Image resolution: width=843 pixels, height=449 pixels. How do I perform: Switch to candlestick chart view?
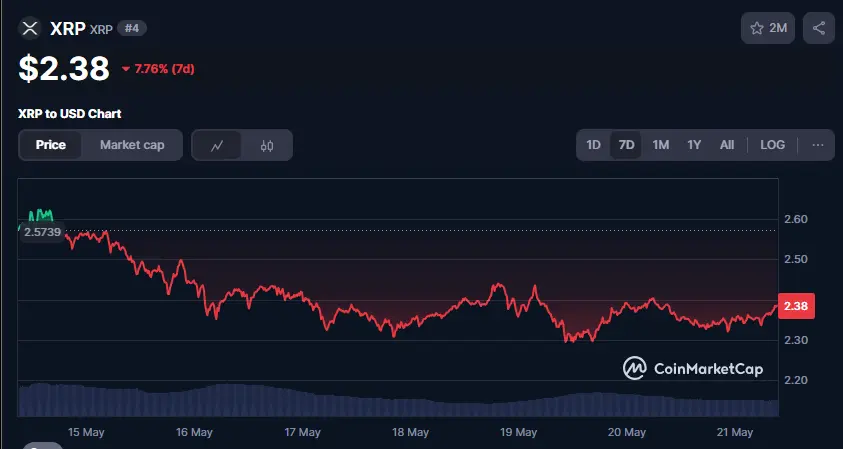click(x=267, y=145)
